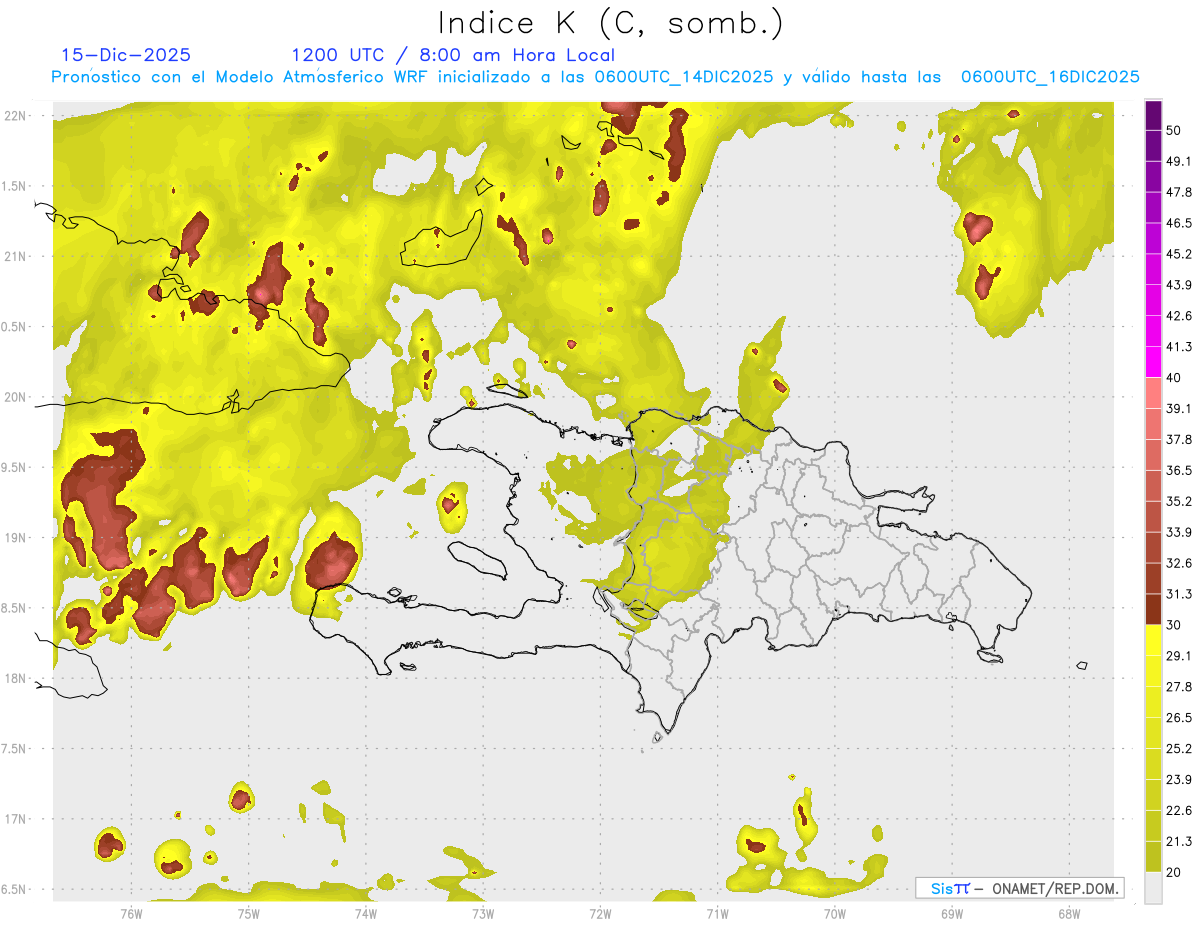The image size is (1200, 927).
Task: Click legend value 27.8
Action: click(1179, 687)
